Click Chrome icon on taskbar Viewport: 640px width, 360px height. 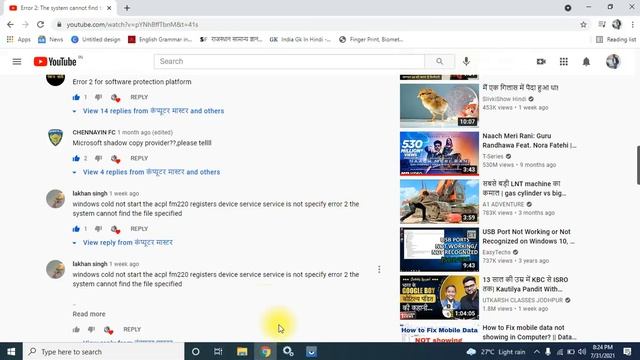(x=265, y=351)
